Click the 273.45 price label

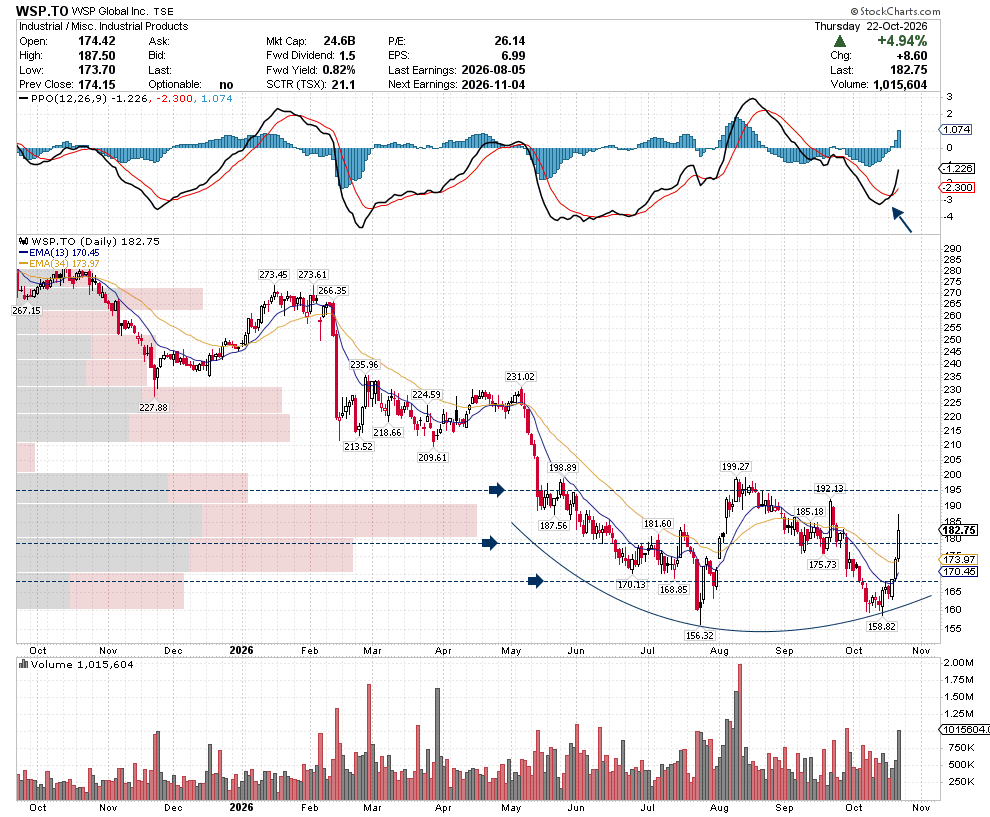coord(273,275)
